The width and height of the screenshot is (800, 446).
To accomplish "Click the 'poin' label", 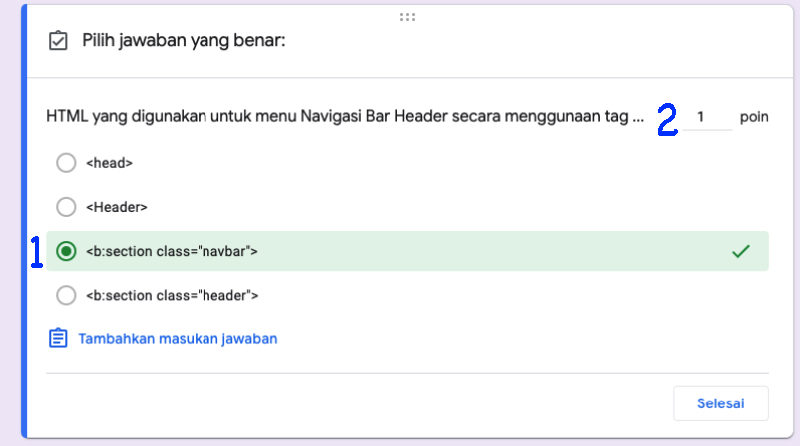I will tap(754, 117).
